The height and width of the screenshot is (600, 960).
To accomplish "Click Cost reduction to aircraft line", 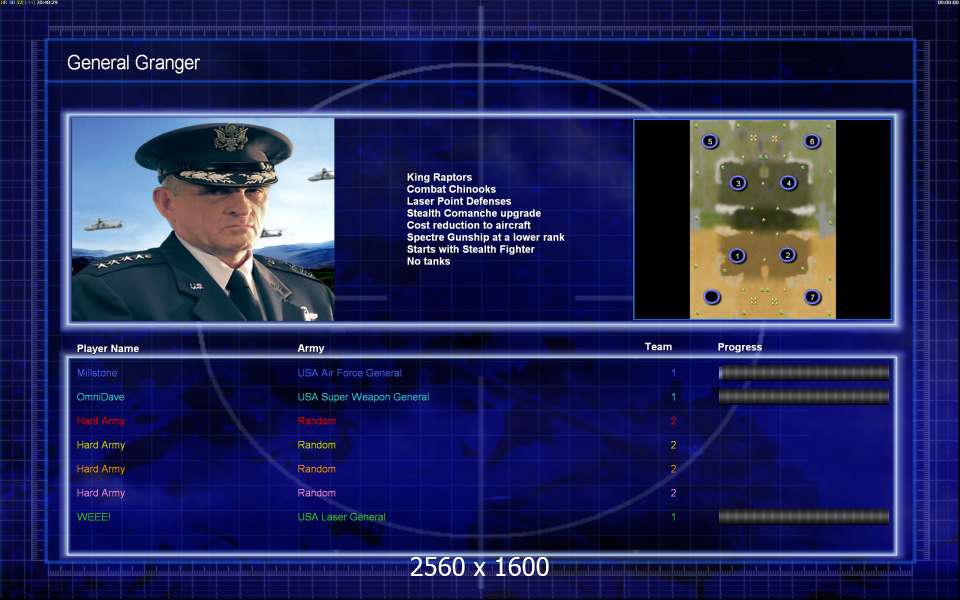I will click(x=468, y=225).
